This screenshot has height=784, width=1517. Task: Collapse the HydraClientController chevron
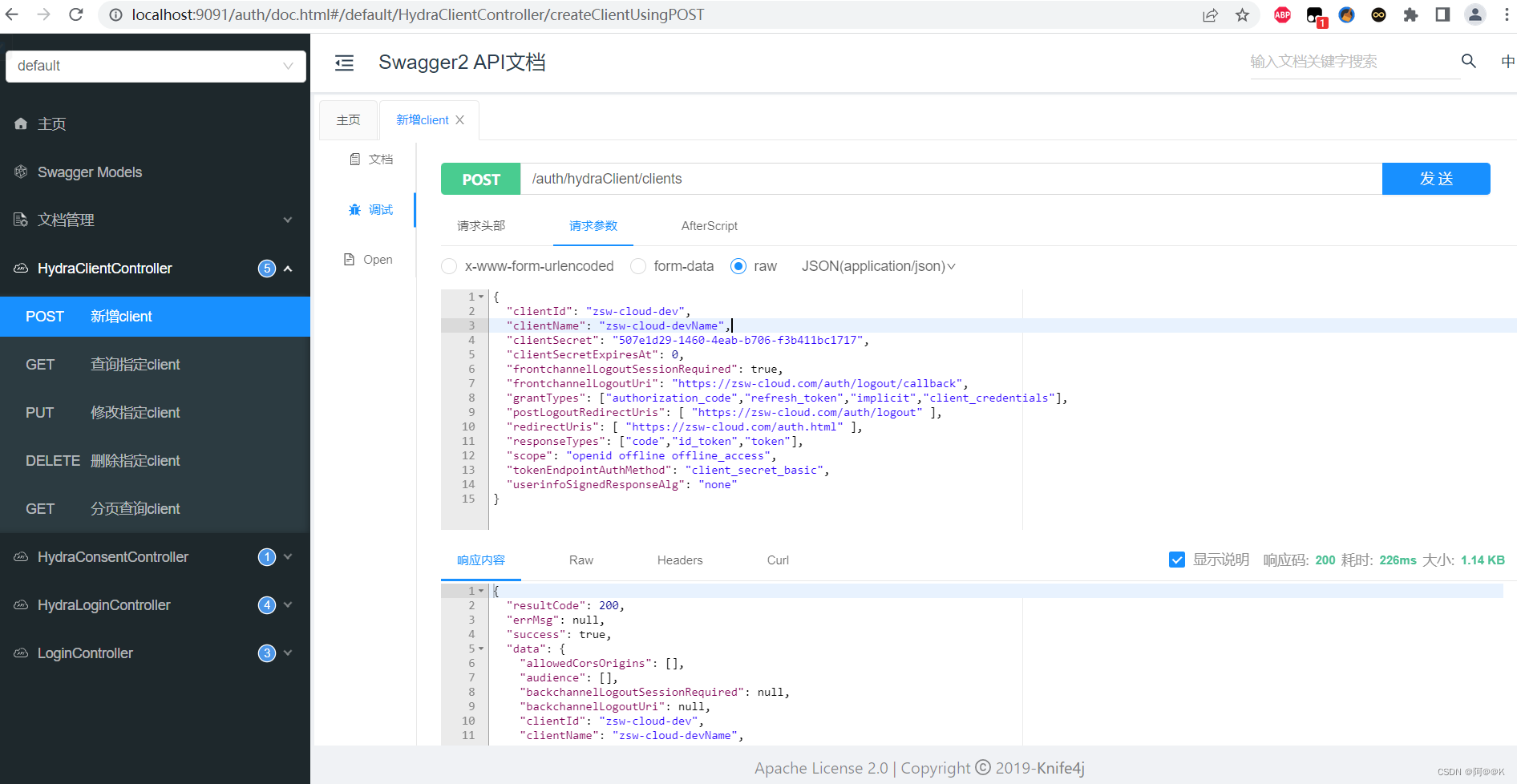point(288,269)
